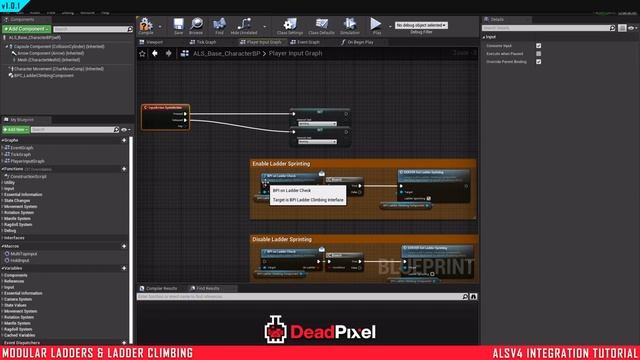Toggle the Execute when Paused checkbox
This screenshot has width=640, height=360.
tap(538, 53)
